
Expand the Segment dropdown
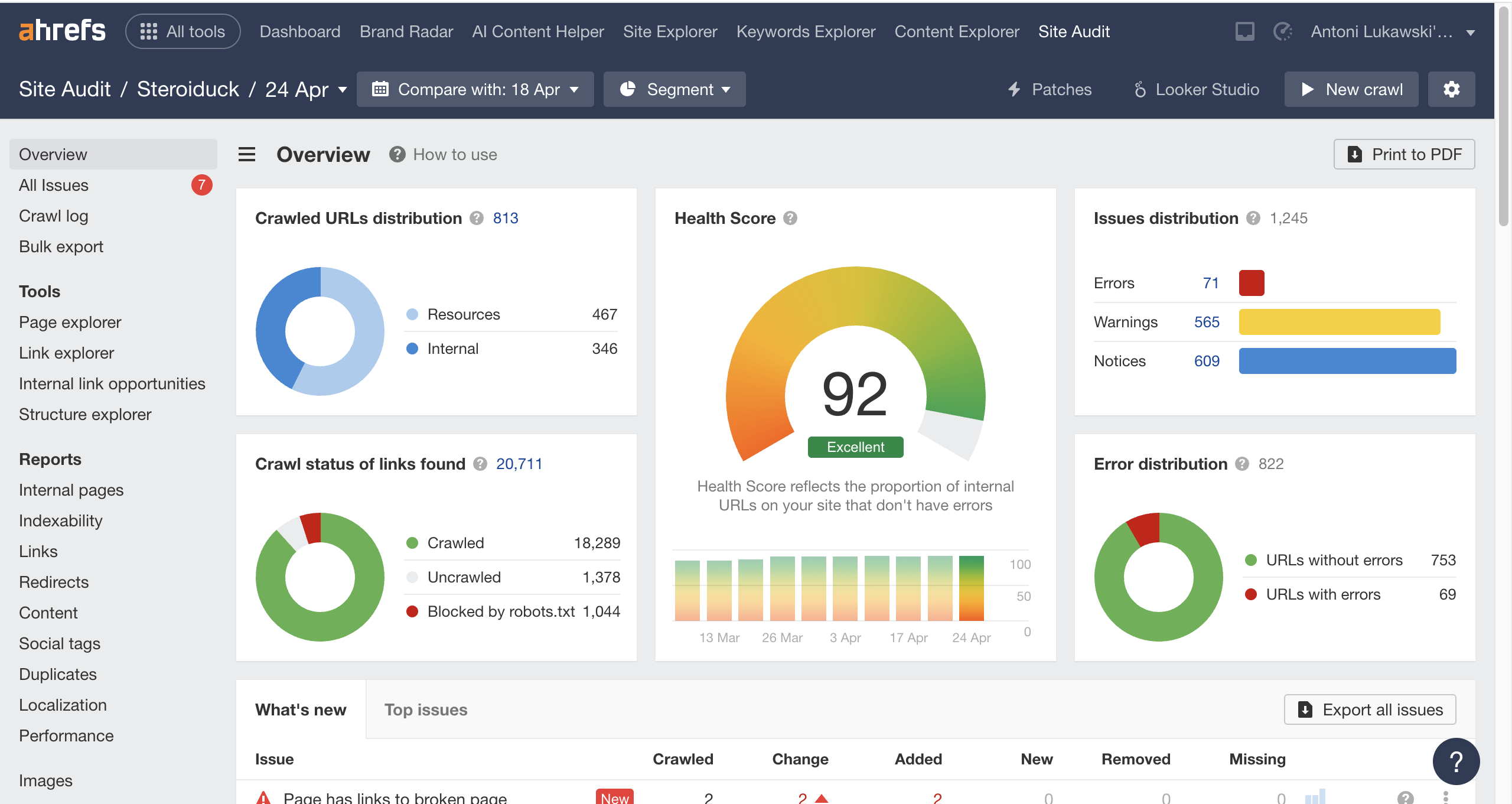pyautogui.click(x=674, y=89)
